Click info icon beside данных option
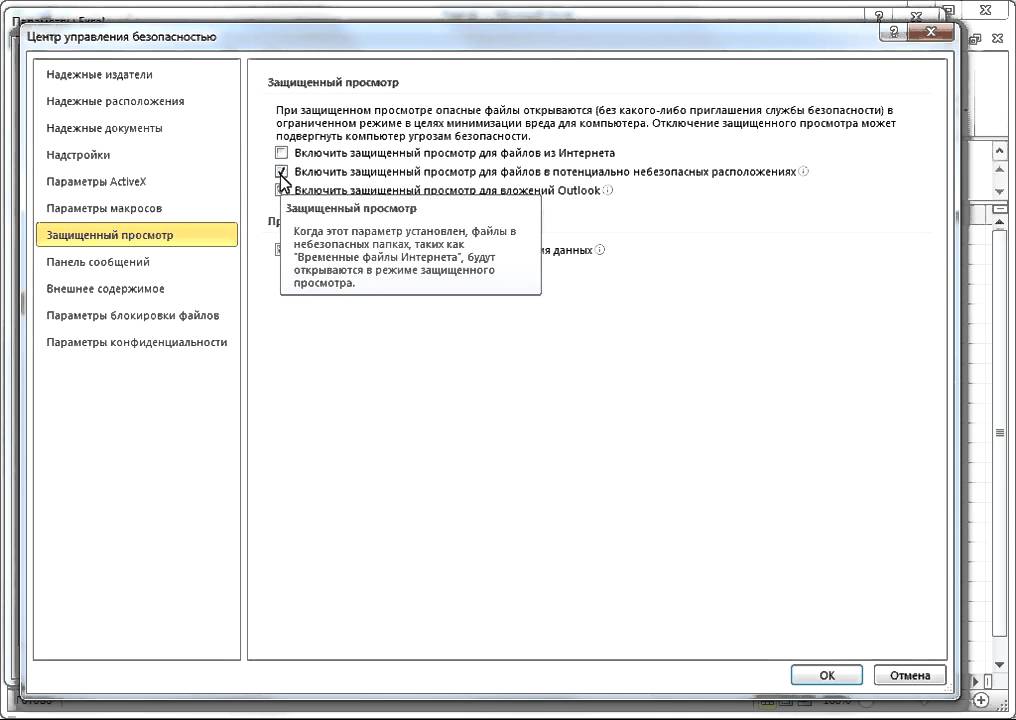Image resolution: width=1016 pixels, height=720 pixels. (x=600, y=250)
